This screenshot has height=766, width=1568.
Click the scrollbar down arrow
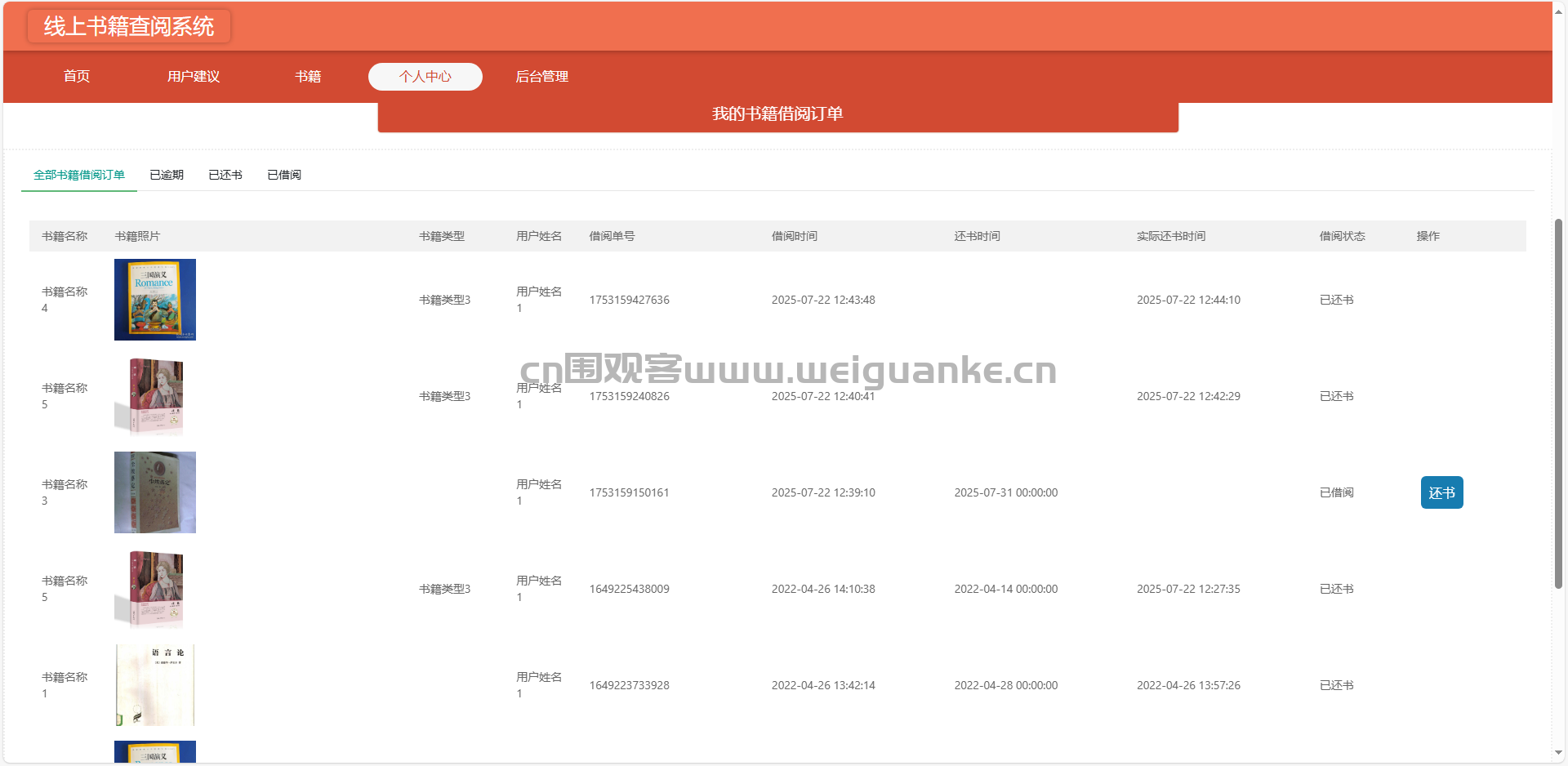(1559, 752)
